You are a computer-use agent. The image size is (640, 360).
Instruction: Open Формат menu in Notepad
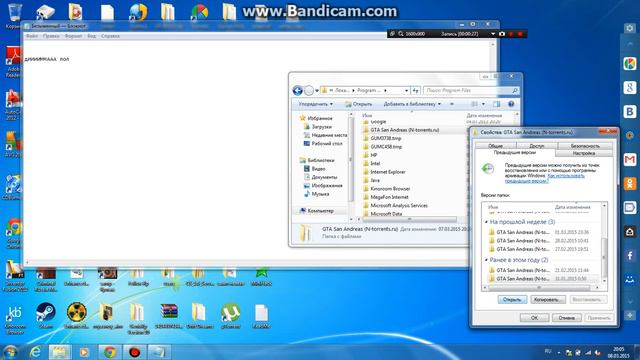[x=74, y=36]
